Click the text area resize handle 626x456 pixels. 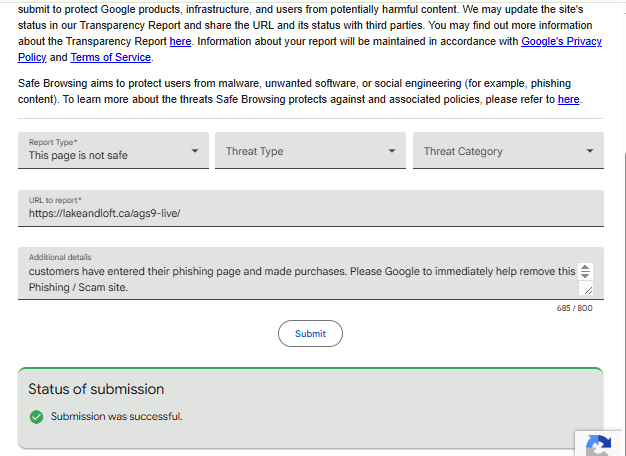(x=587, y=290)
